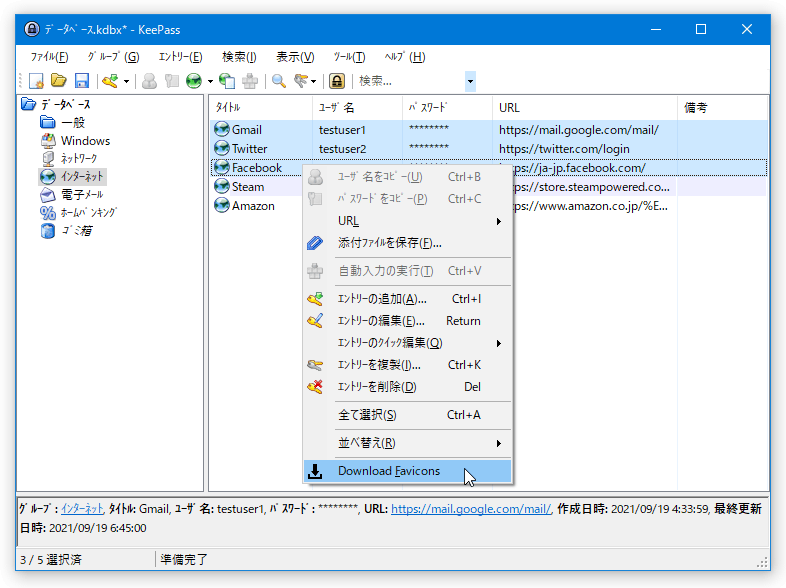Sort by the URL column header
786x588 pixels.
(585, 107)
